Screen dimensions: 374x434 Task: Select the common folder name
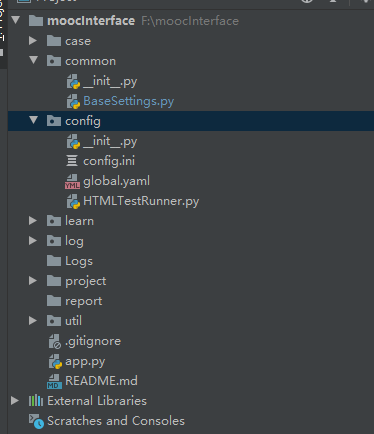(91, 61)
